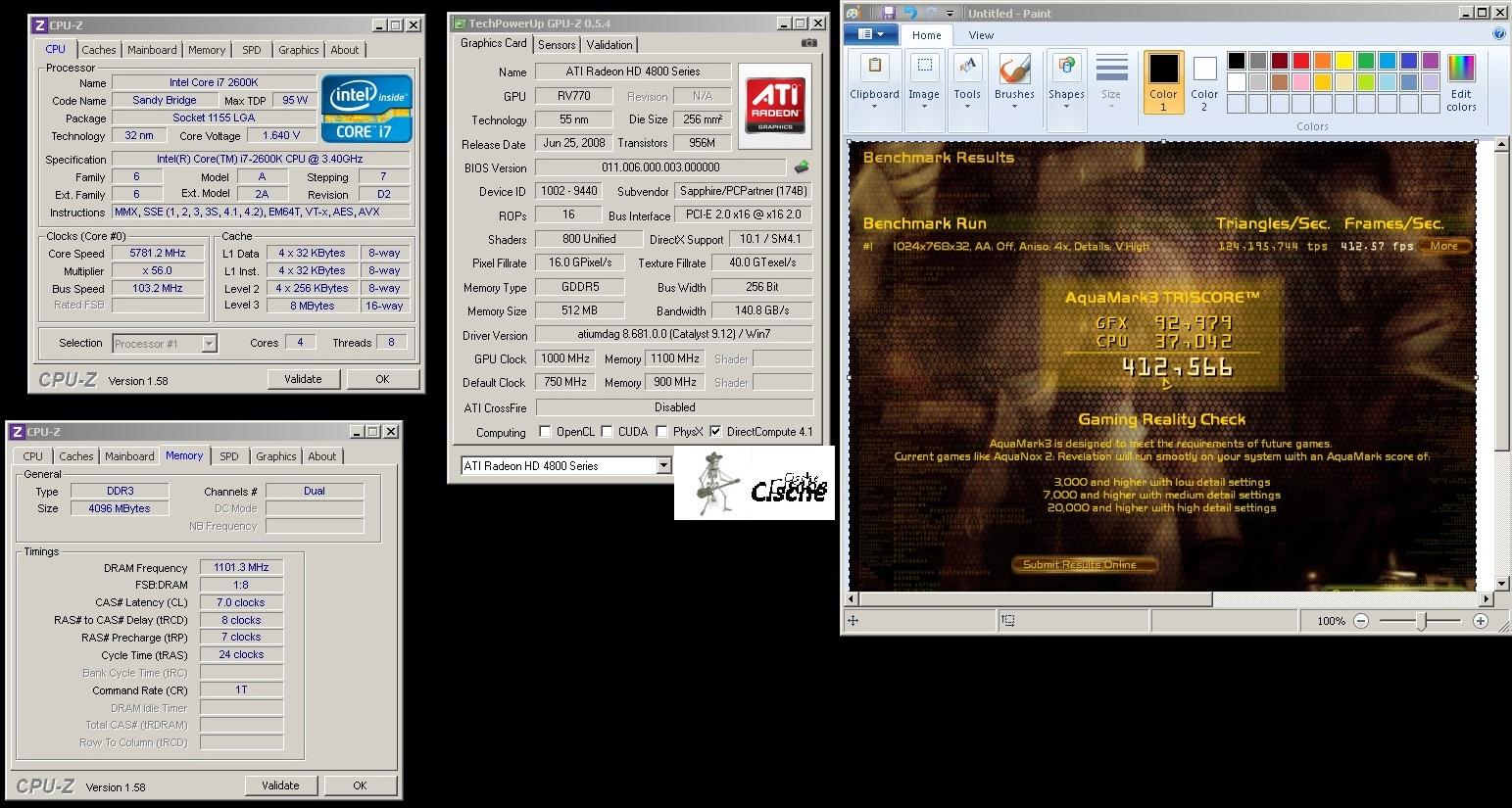
Task: Expand the Clipboard dropdown arrow in Paint
Action: click(874, 106)
